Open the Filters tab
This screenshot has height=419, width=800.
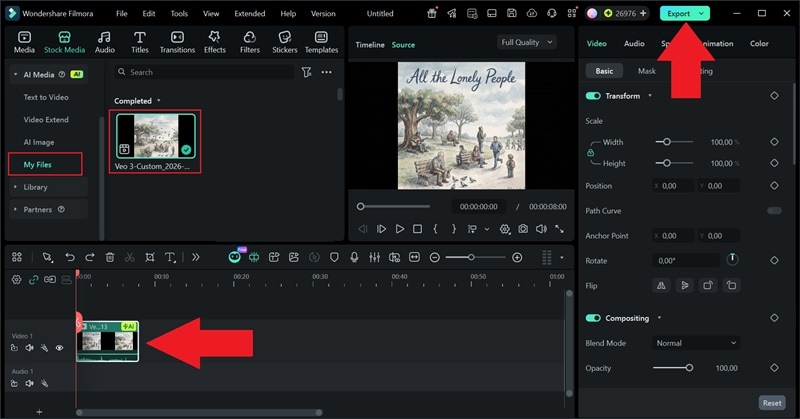pos(249,42)
